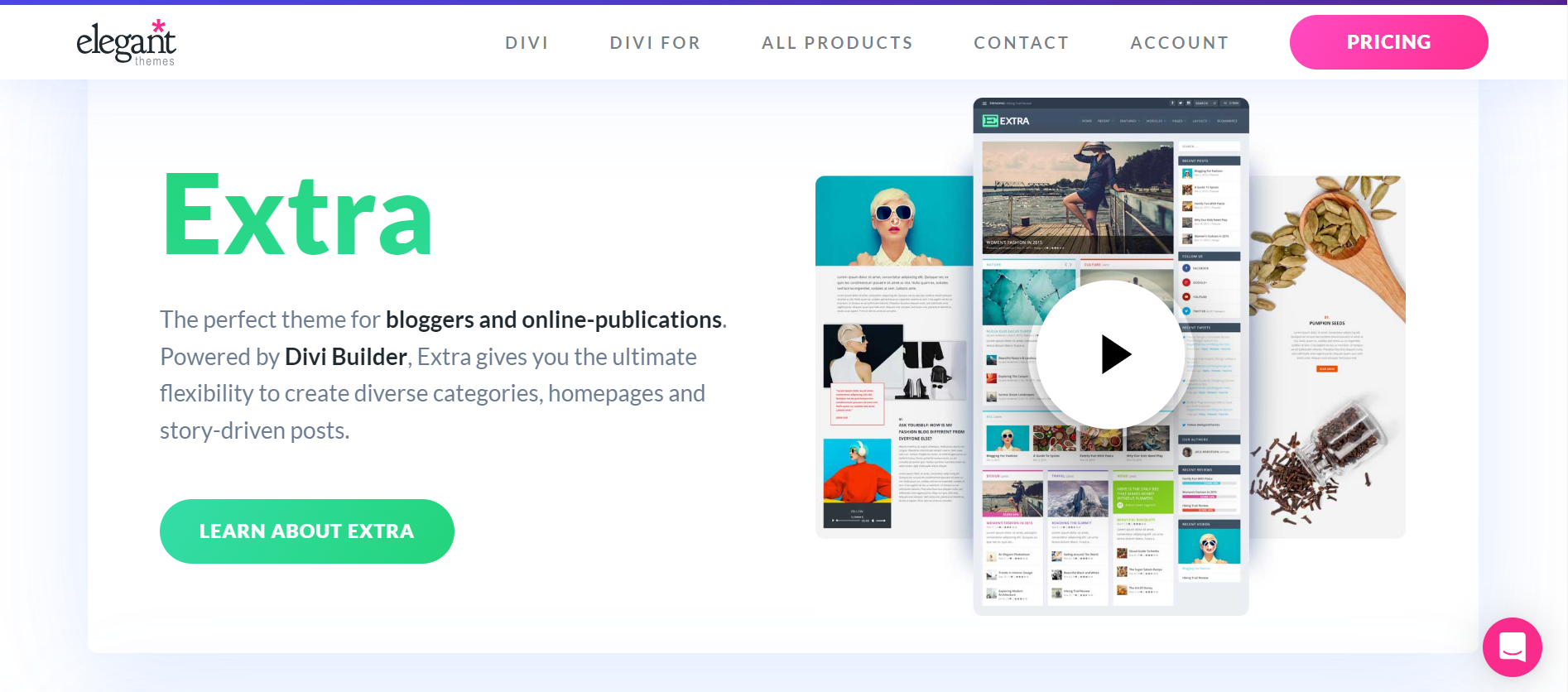This screenshot has height=692, width=1568.
Task: Click the 'bloggers and online-publications' text
Action: click(x=554, y=320)
